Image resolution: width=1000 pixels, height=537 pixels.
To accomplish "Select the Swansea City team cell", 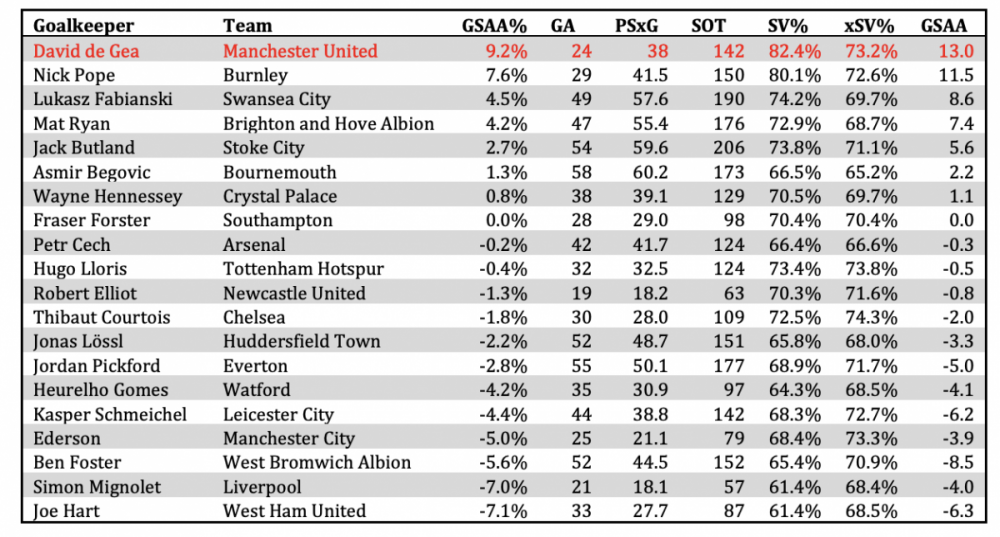I will pos(277,99).
